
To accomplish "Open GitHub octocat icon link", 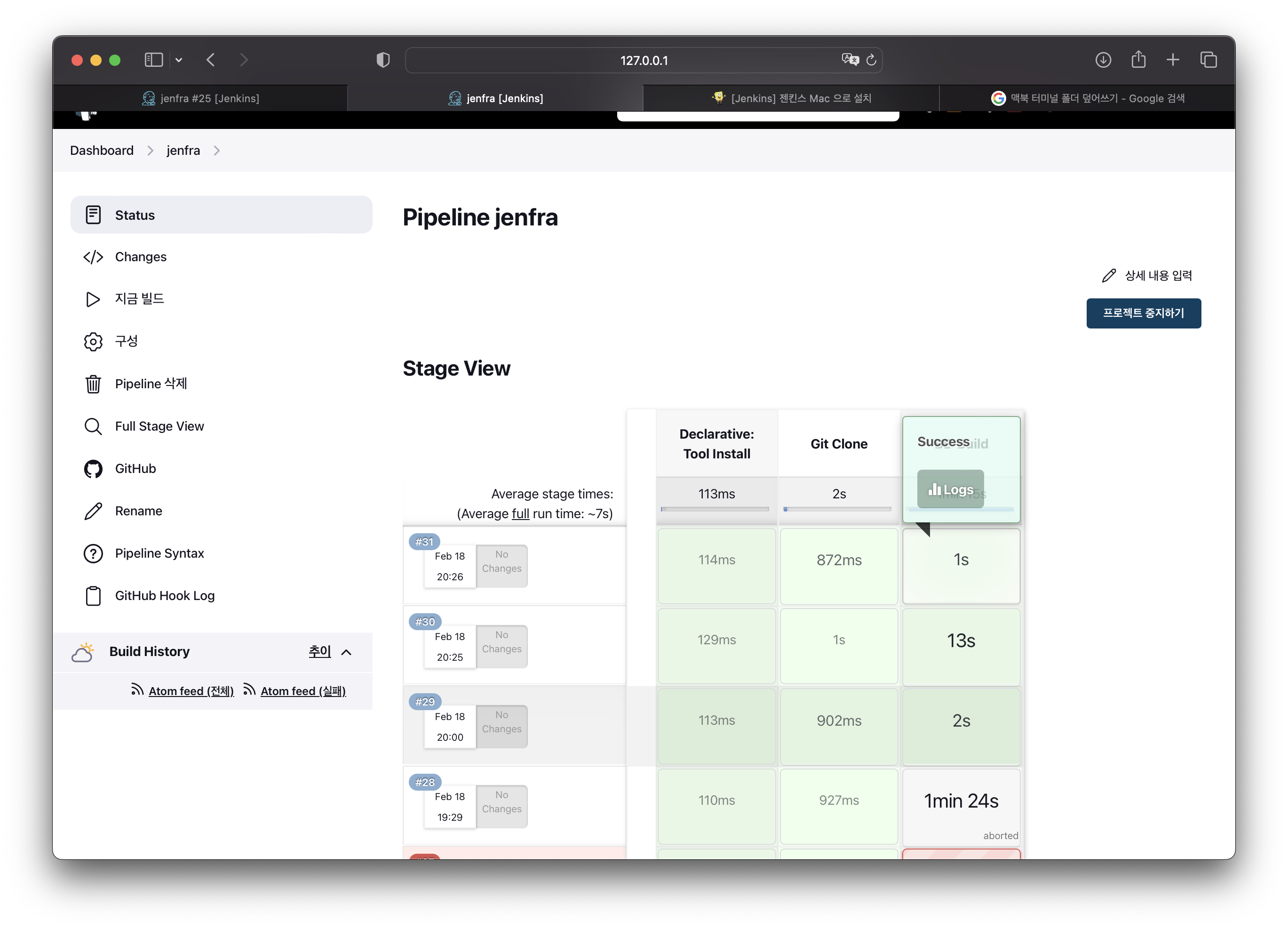I will [x=93, y=469].
